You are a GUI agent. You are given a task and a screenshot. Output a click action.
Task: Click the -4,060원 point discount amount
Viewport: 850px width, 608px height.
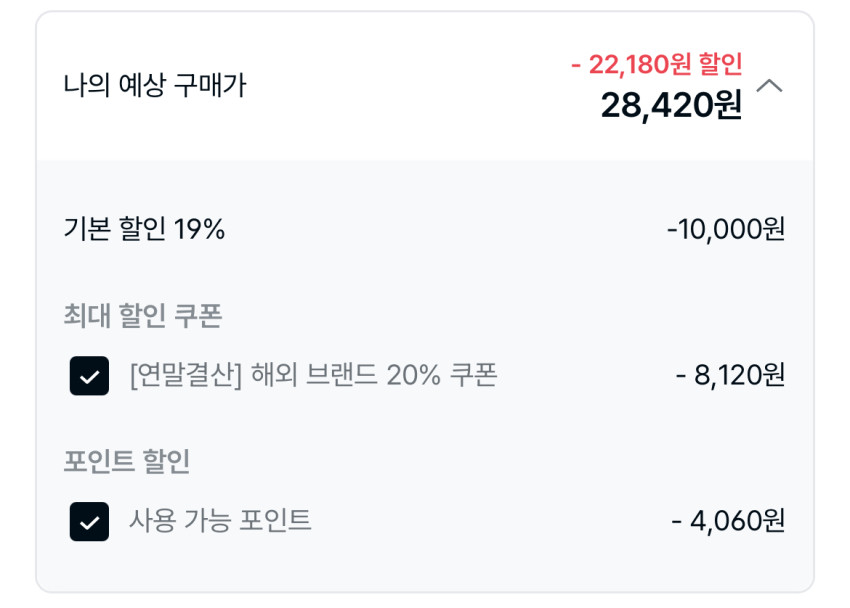coord(728,521)
